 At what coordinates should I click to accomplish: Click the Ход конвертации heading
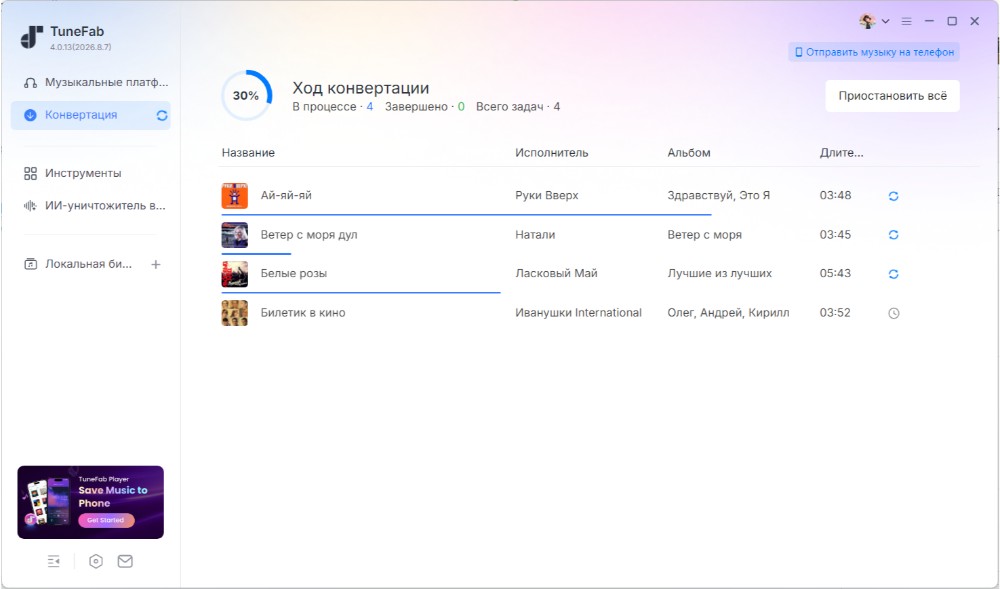361,88
